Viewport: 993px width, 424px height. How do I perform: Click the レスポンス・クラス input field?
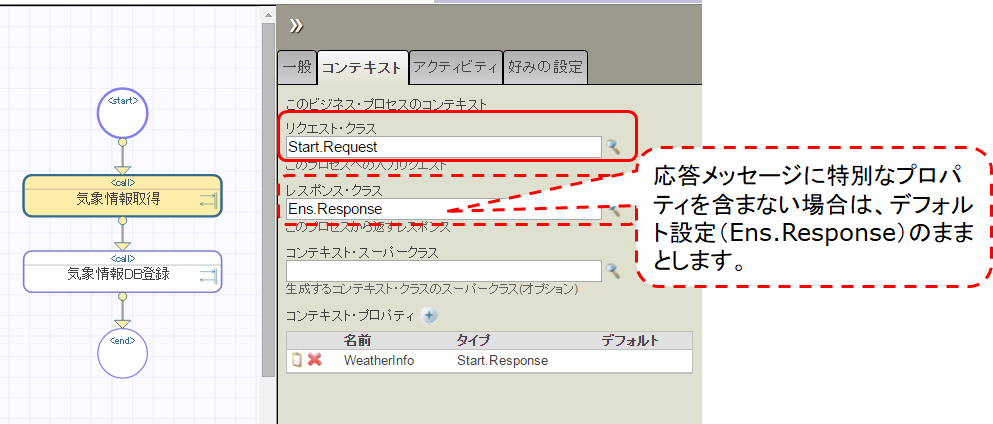[x=442, y=209]
